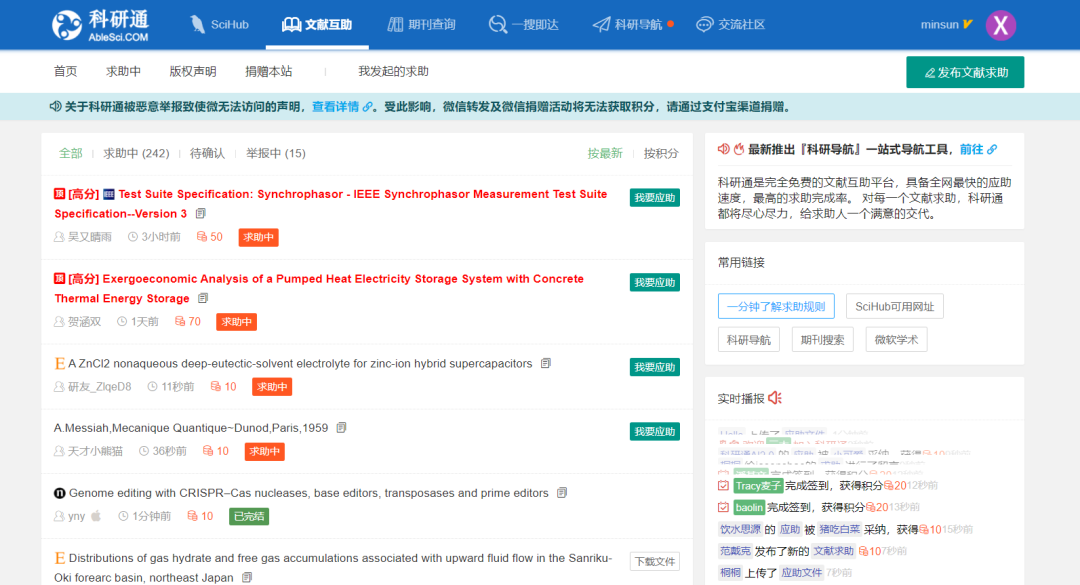1080x585 pixels.
Task: Click copy icon after CRISPR prime editors title
Action: click(562, 493)
